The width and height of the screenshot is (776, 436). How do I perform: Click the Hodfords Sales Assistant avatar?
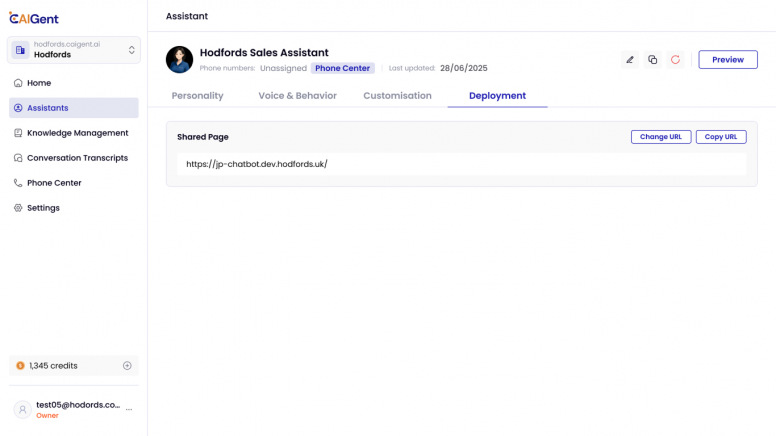pos(179,59)
